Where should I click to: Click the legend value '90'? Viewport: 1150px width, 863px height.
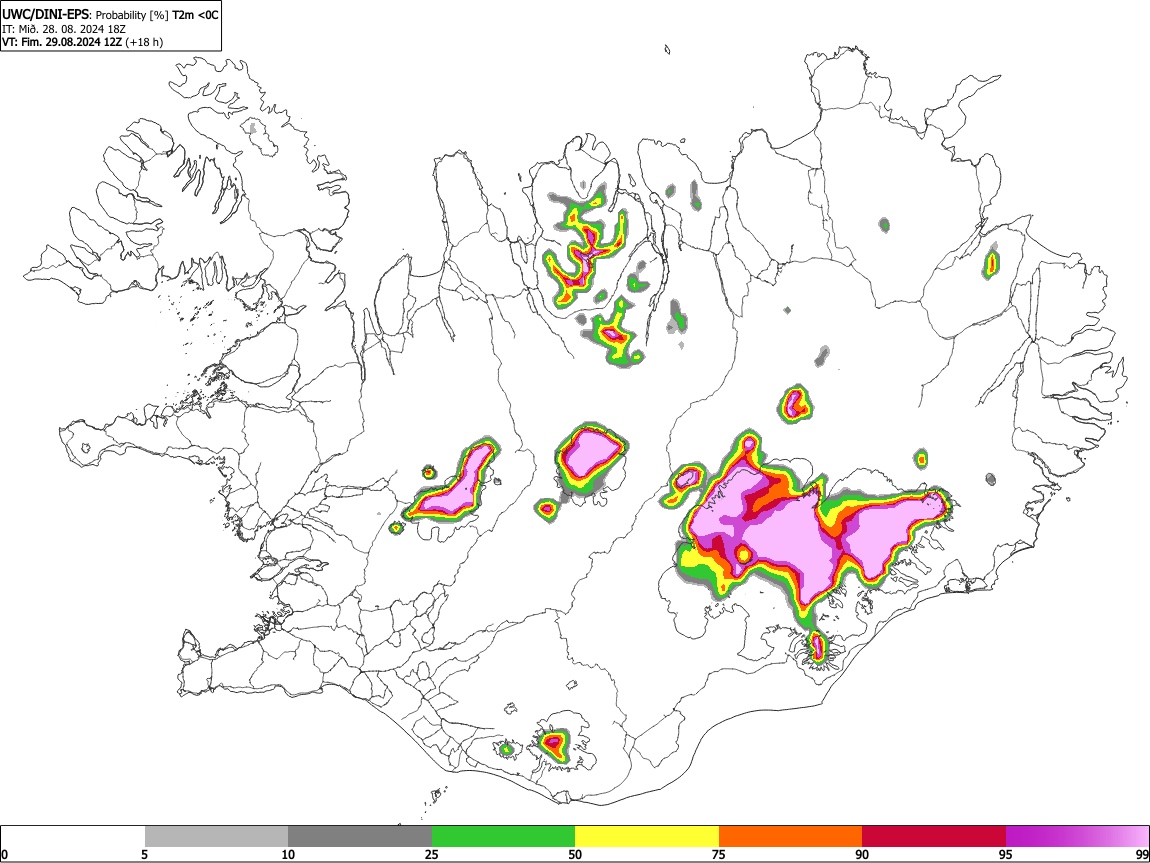pos(862,854)
